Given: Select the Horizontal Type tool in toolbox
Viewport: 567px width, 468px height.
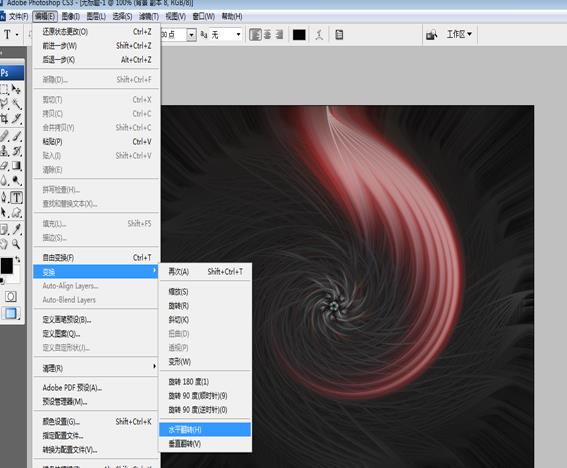Looking at the screenshot, I should (16, 197).
